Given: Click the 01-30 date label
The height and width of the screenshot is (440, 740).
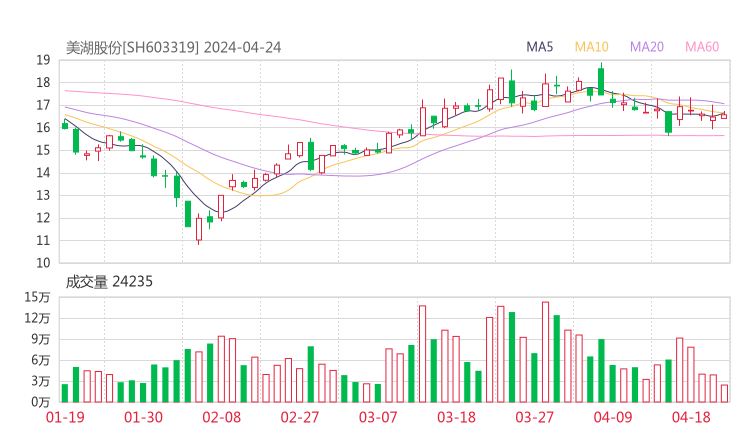Looking at the screenshot, I should pos(143,417).
